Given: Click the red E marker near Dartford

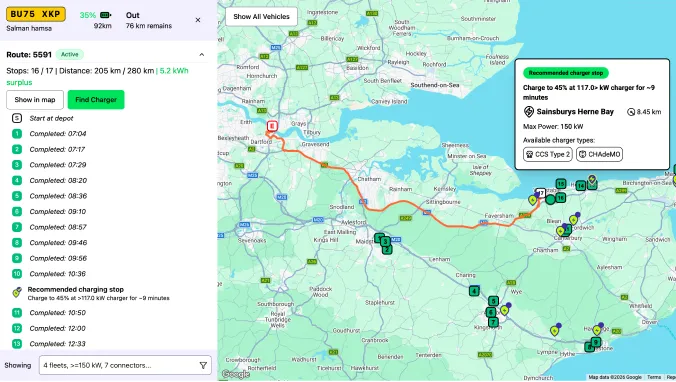Looking at the screenshot, I should click(272, 126).
